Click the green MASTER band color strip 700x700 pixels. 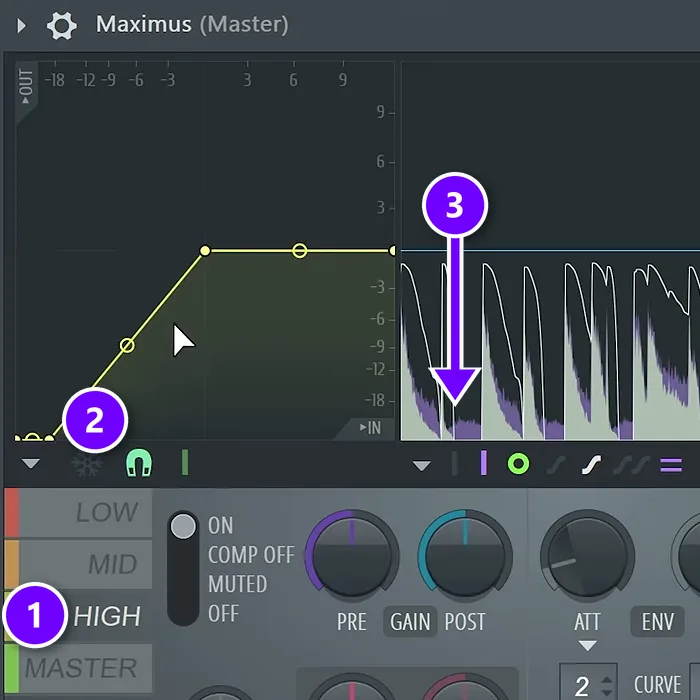click(12, 668)
